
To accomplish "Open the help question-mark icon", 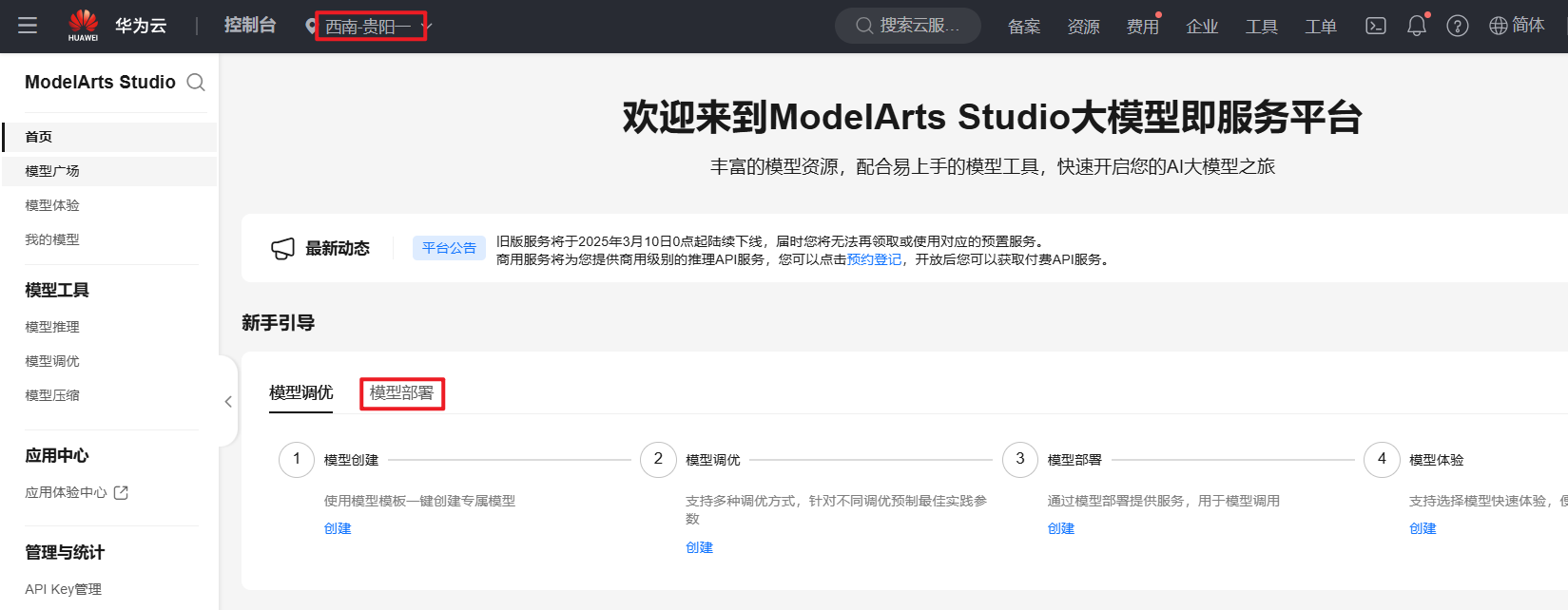I will pos(1458,26).
